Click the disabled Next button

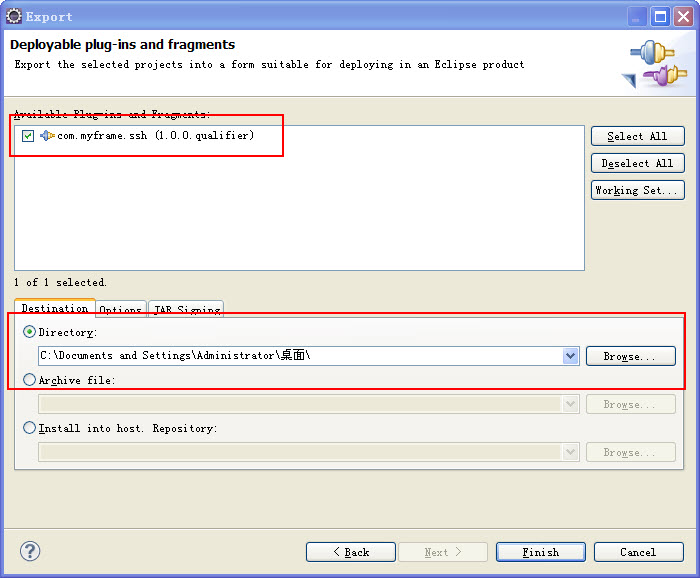click(443, 552)
